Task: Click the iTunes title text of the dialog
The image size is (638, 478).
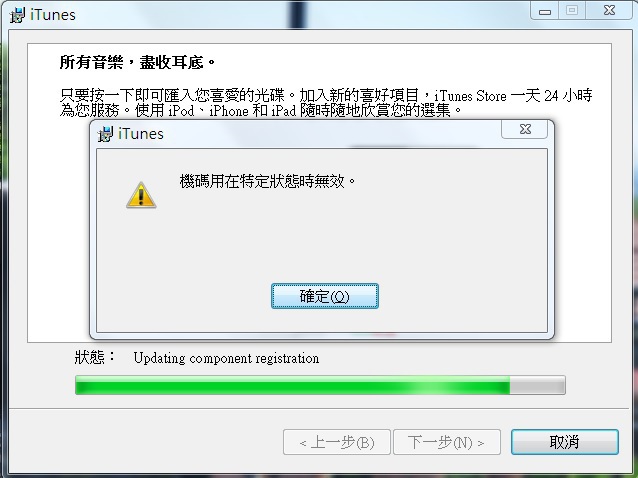Action: pyautogui.click(x=141, y=134)
